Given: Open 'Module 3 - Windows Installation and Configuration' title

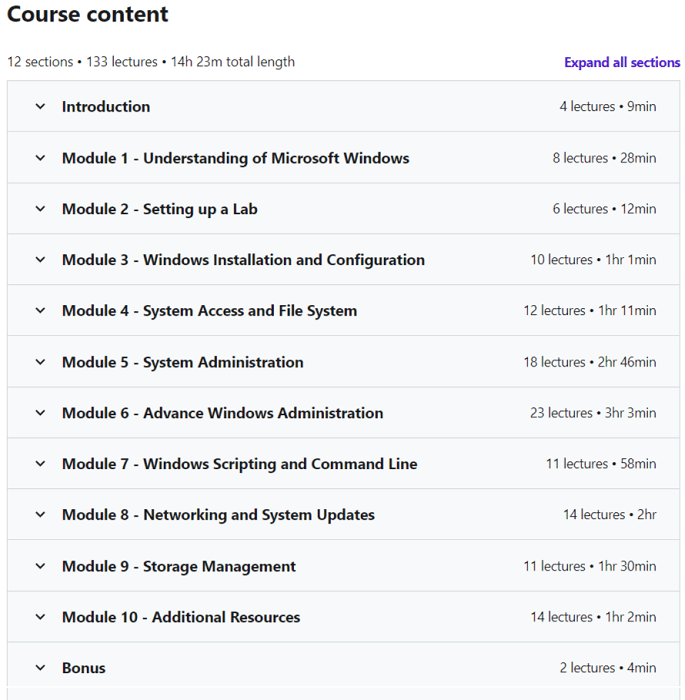Looking at the screenshot, I should coord(243,260).
